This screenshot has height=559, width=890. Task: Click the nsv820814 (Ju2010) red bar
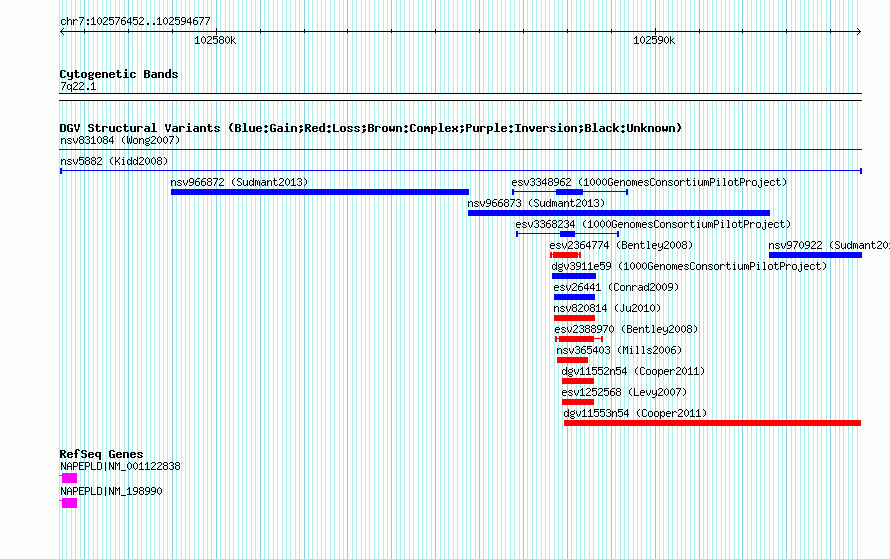pyautogui.click(x=574, y=318)
